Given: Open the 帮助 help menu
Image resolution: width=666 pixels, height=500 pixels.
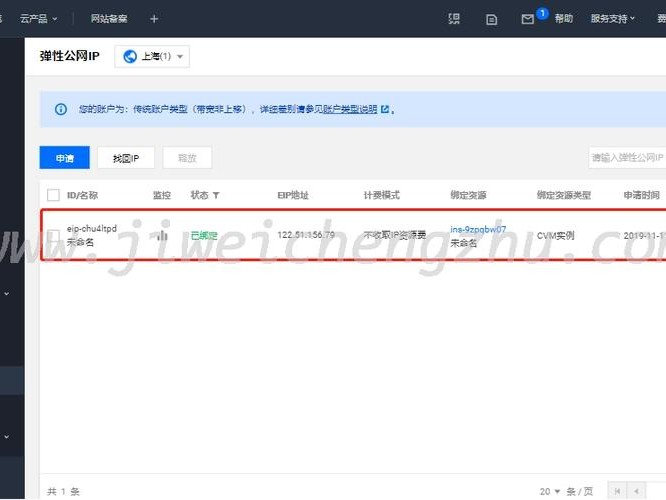Looking at the screenshot, I should coord(564,18).
